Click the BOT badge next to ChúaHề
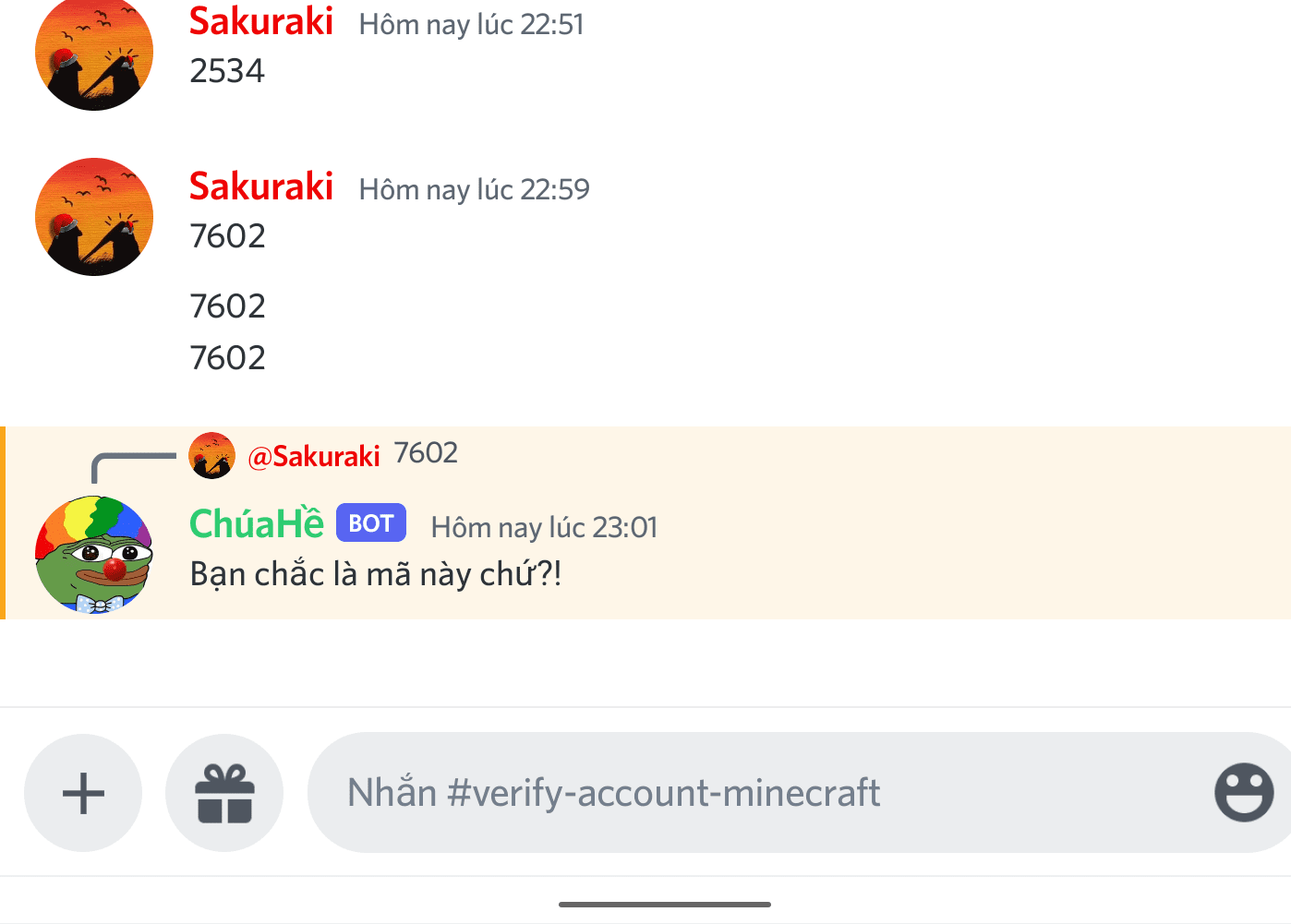Screen dimensions: 1291x924 pyautogui.click(x=370, y=522)
